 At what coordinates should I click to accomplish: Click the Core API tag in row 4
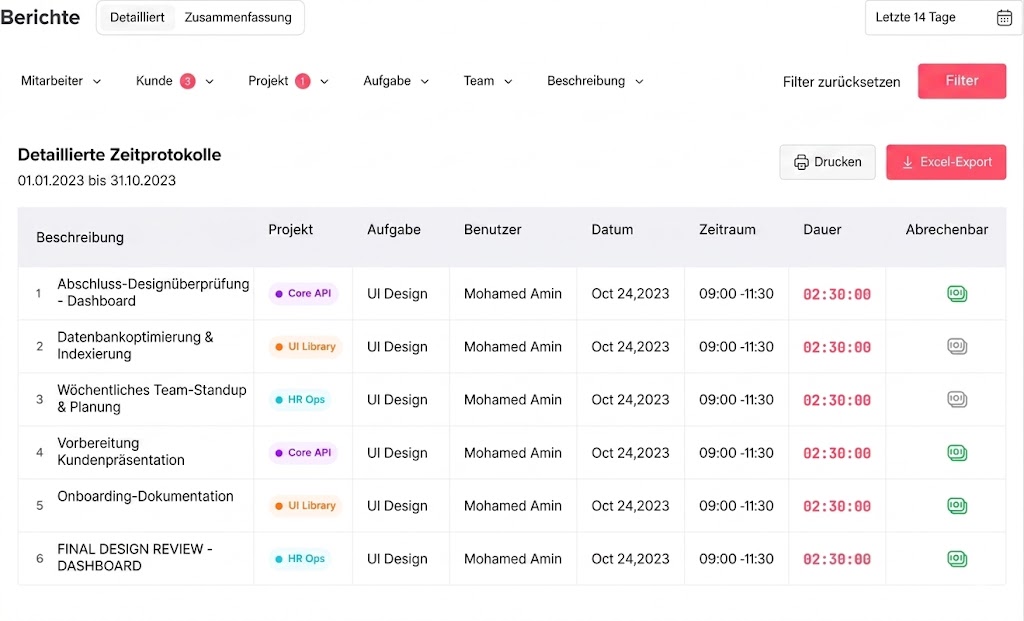tap(303, 453)
